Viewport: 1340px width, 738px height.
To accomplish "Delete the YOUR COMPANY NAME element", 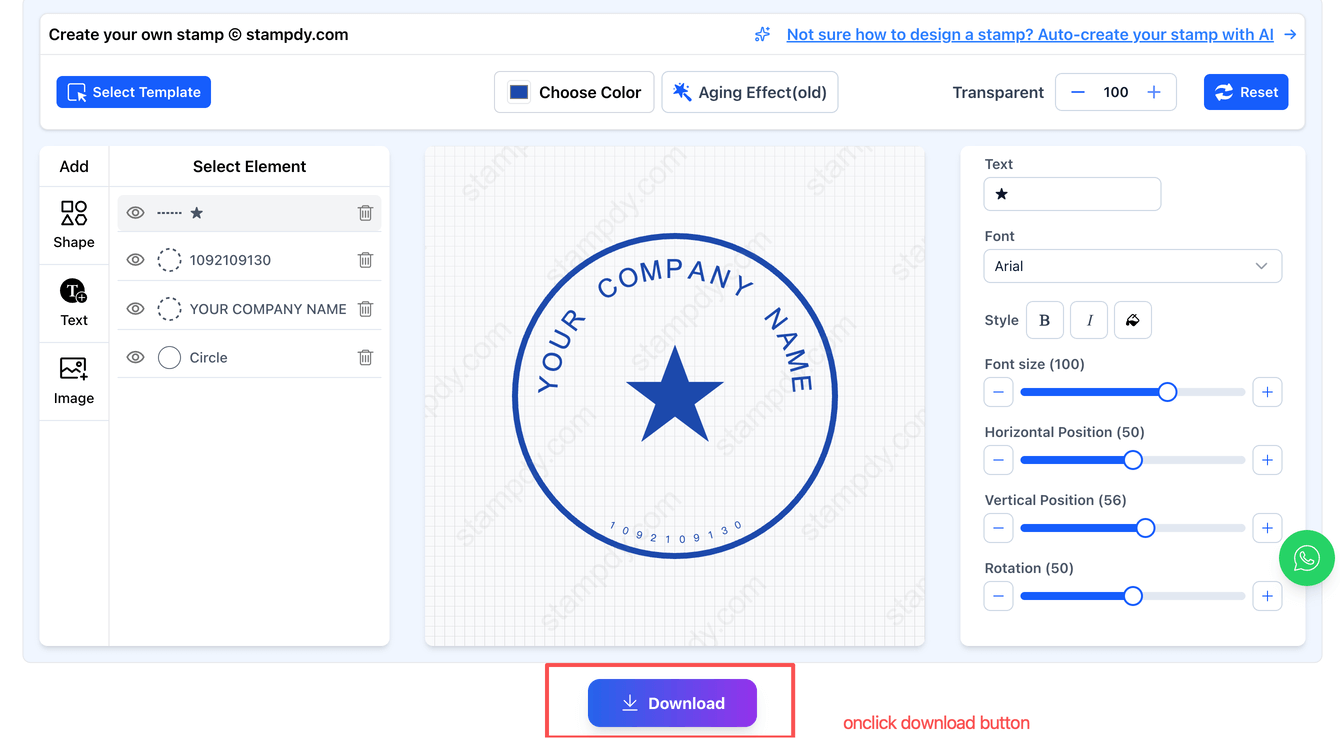I will 365,309.
